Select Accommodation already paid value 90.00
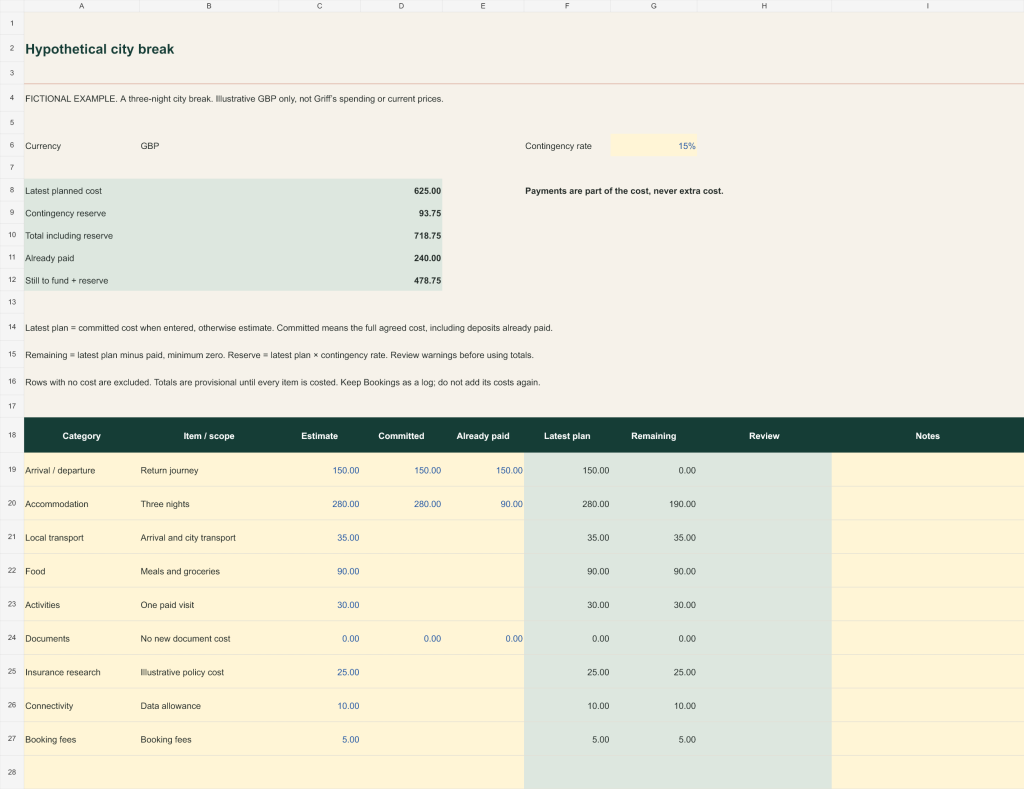The width and height of the screenshot is (1024, 789). 483,504
